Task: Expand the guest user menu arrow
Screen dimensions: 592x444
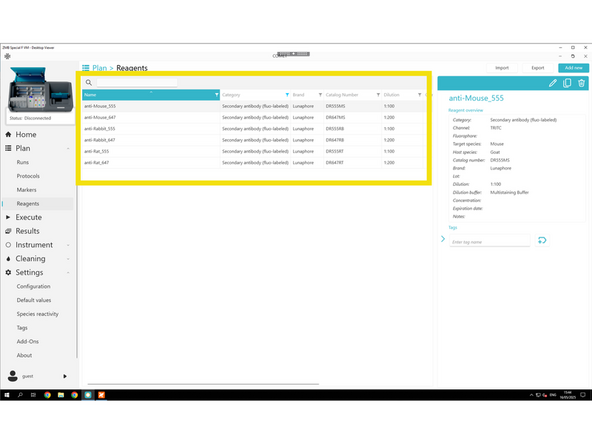Action: [x=65, y=376]
